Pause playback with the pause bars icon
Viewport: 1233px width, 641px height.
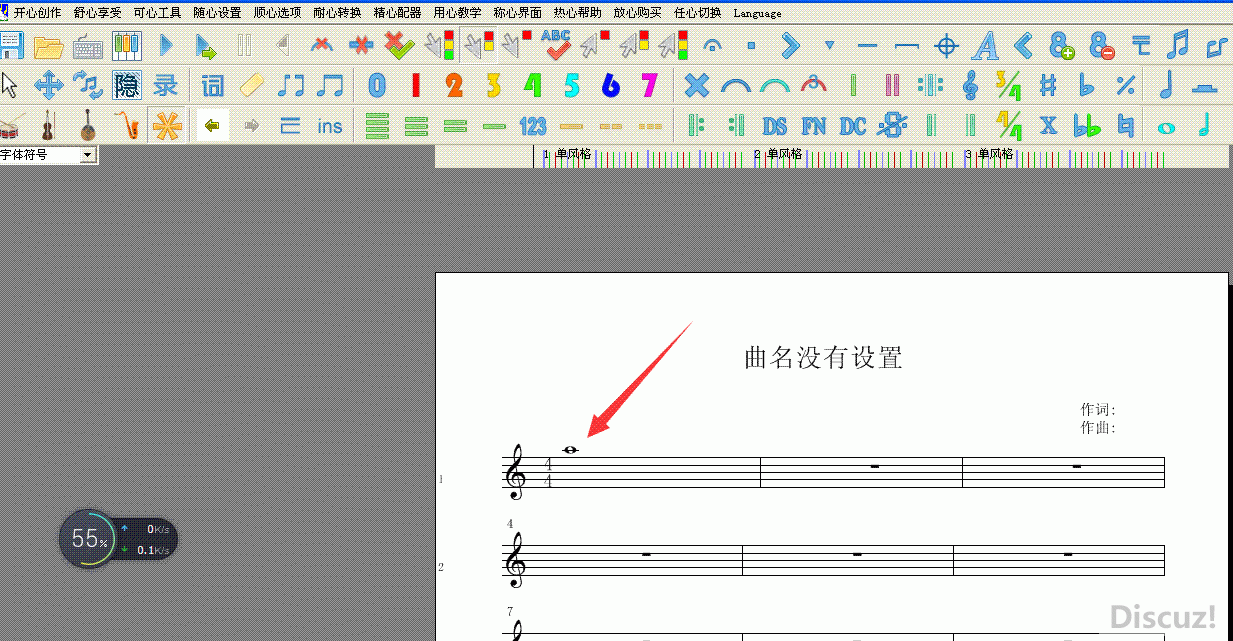pos(244,46)
